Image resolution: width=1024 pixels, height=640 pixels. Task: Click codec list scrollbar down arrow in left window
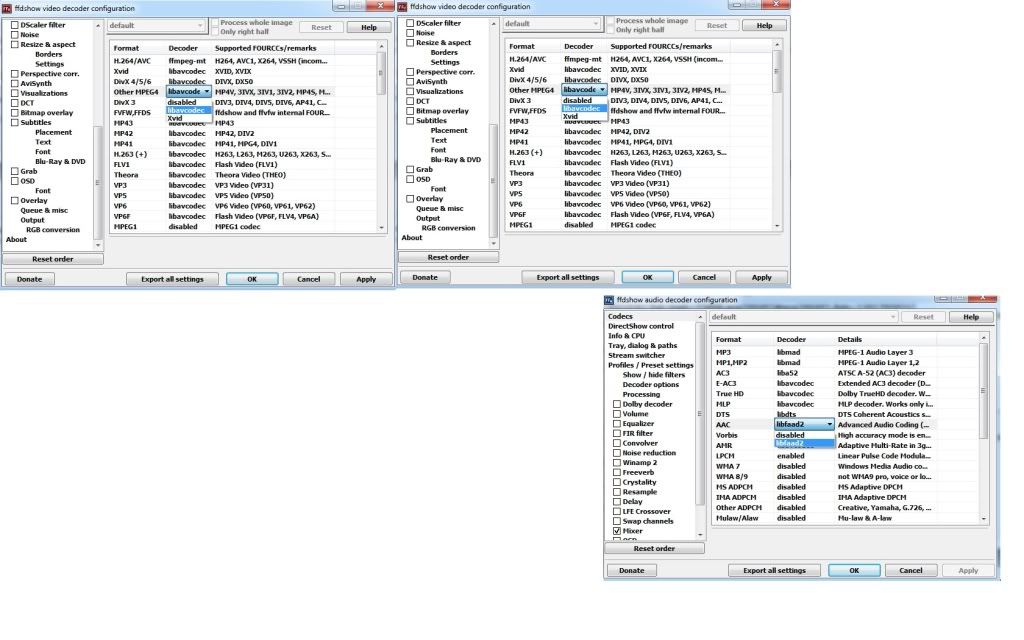[381, 227]
